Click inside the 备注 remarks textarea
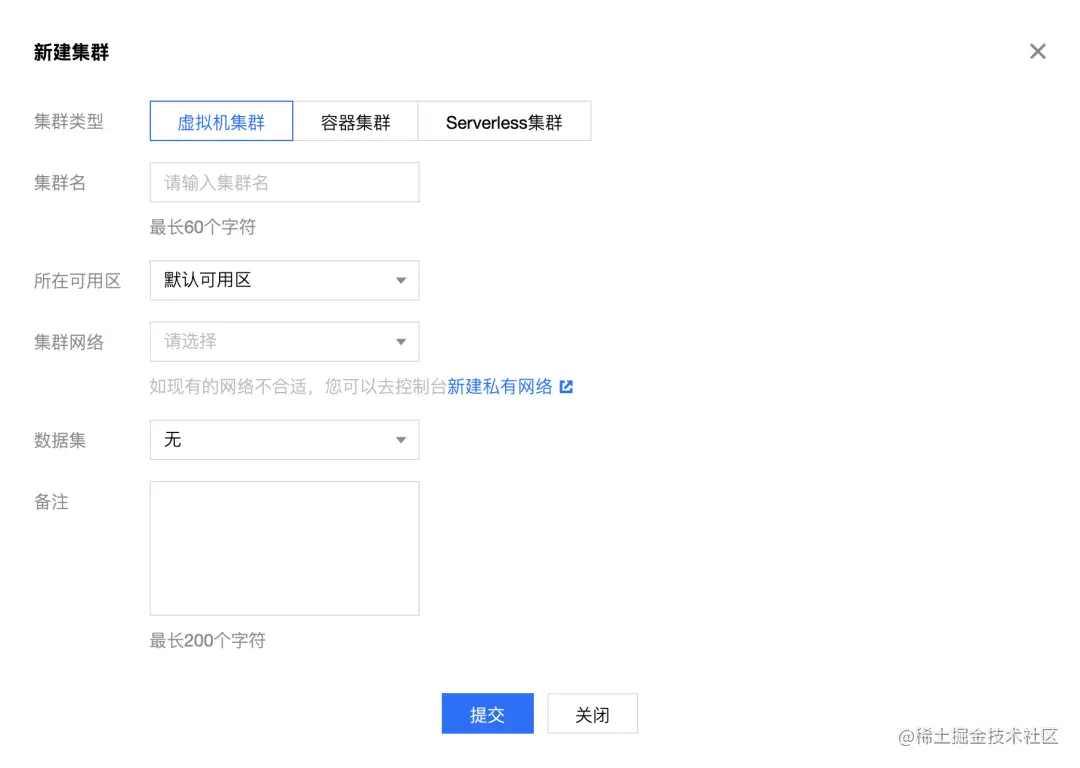1080x768 pixels. pos(284,548)
